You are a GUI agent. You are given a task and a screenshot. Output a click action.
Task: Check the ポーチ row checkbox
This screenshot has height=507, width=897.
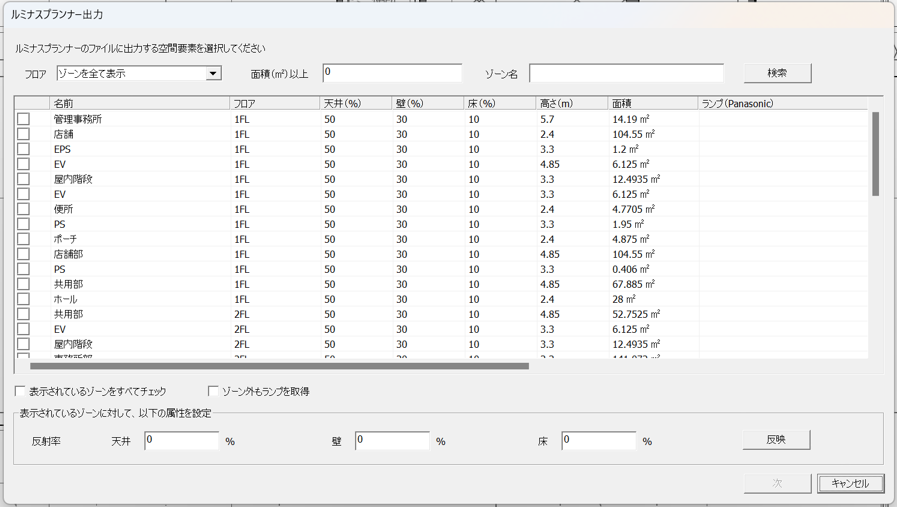(23, 239)
